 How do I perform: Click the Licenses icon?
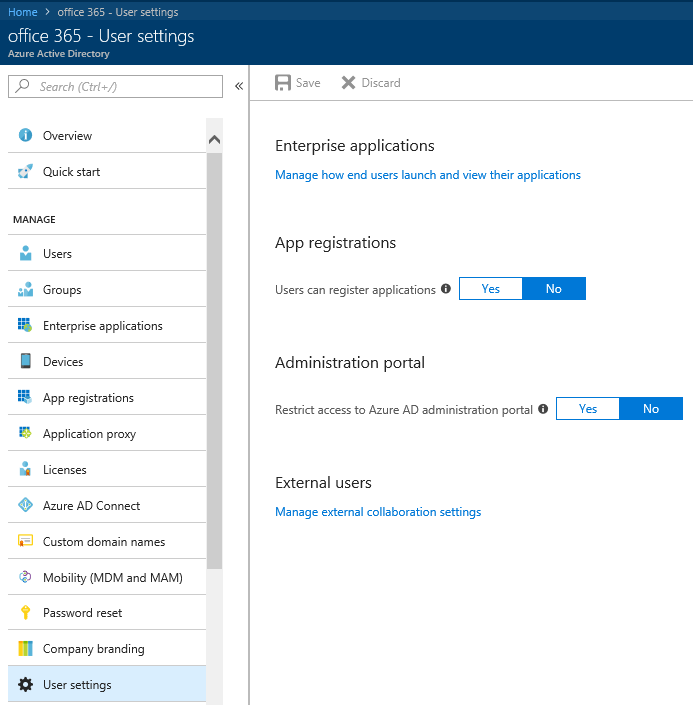point(25,469)
